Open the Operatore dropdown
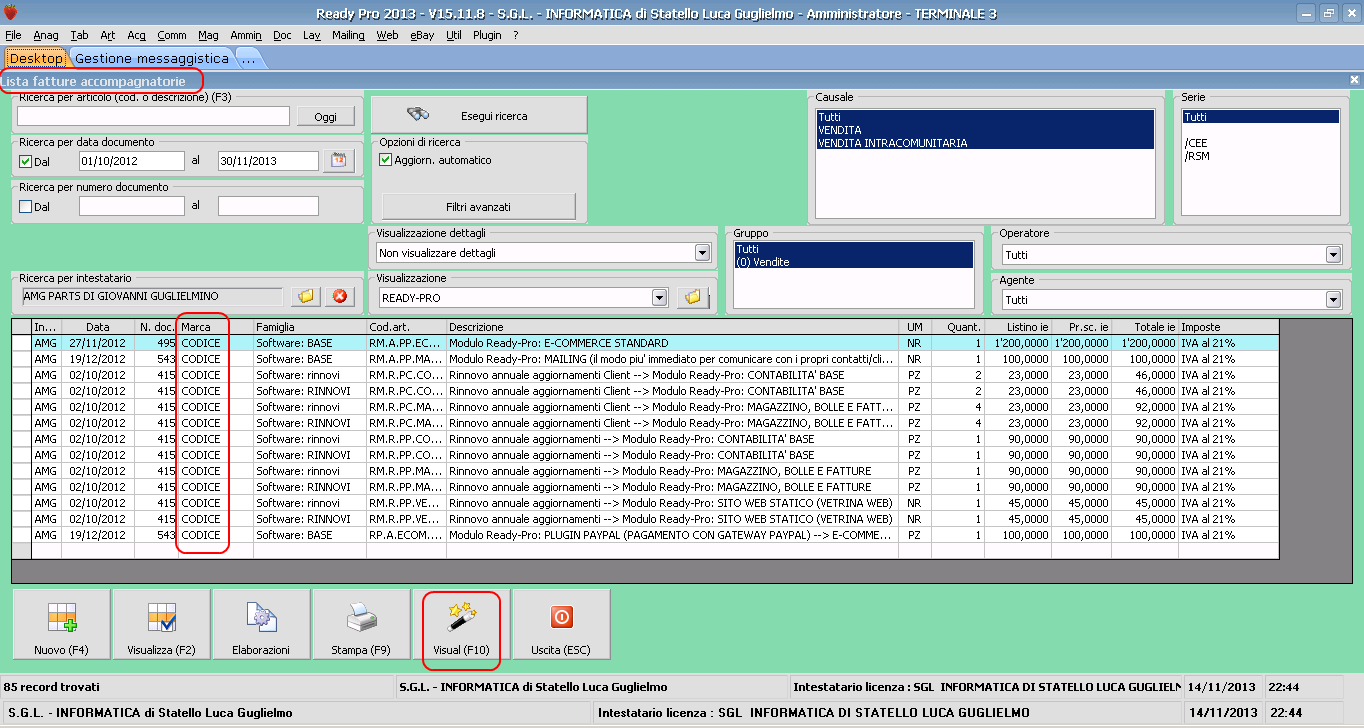The width and height of the screenshot is (1364, 728). coord(1332,255)
